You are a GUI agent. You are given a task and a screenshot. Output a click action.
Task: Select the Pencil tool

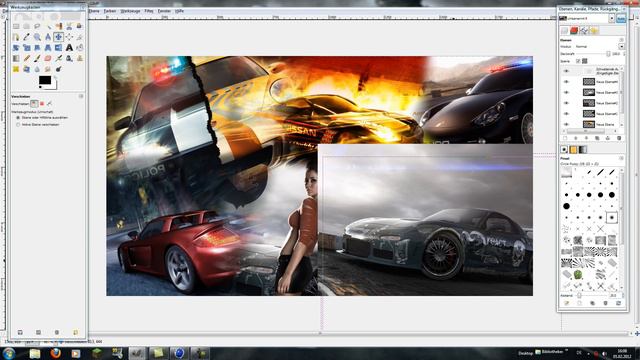27,58
